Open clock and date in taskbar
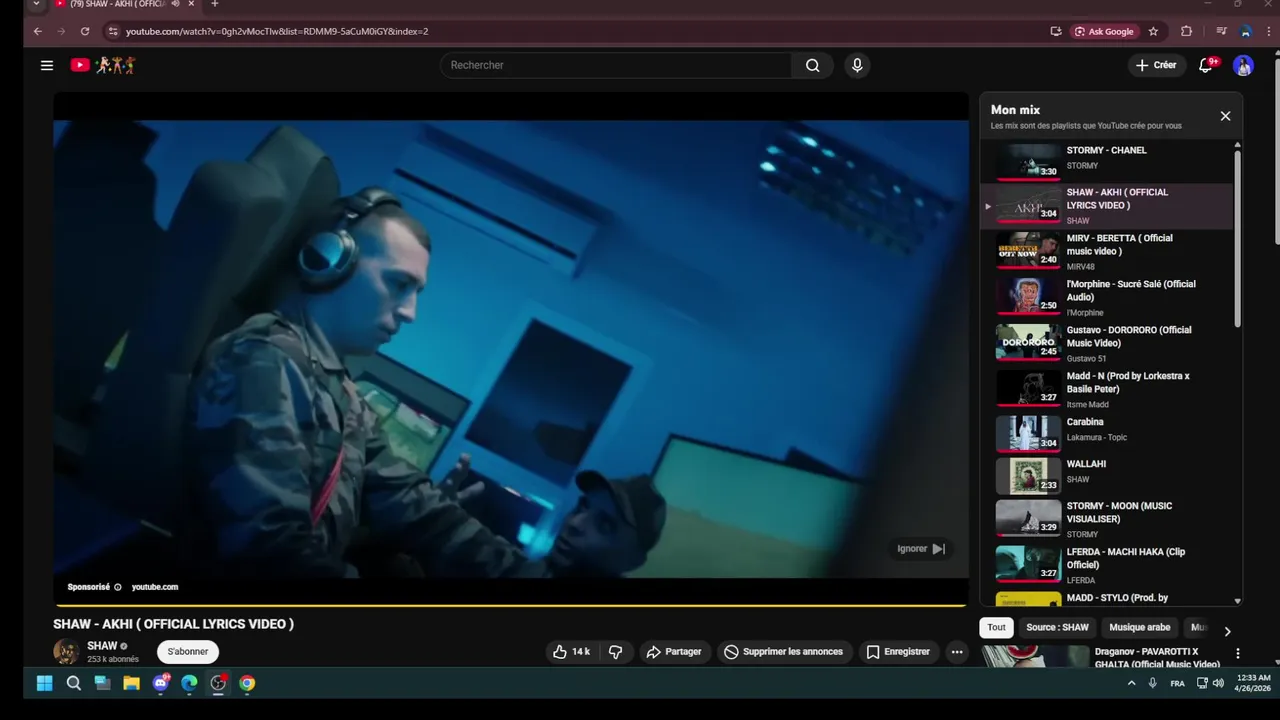The width and height of the screenshot is (1280, 720). (1253, 683)
